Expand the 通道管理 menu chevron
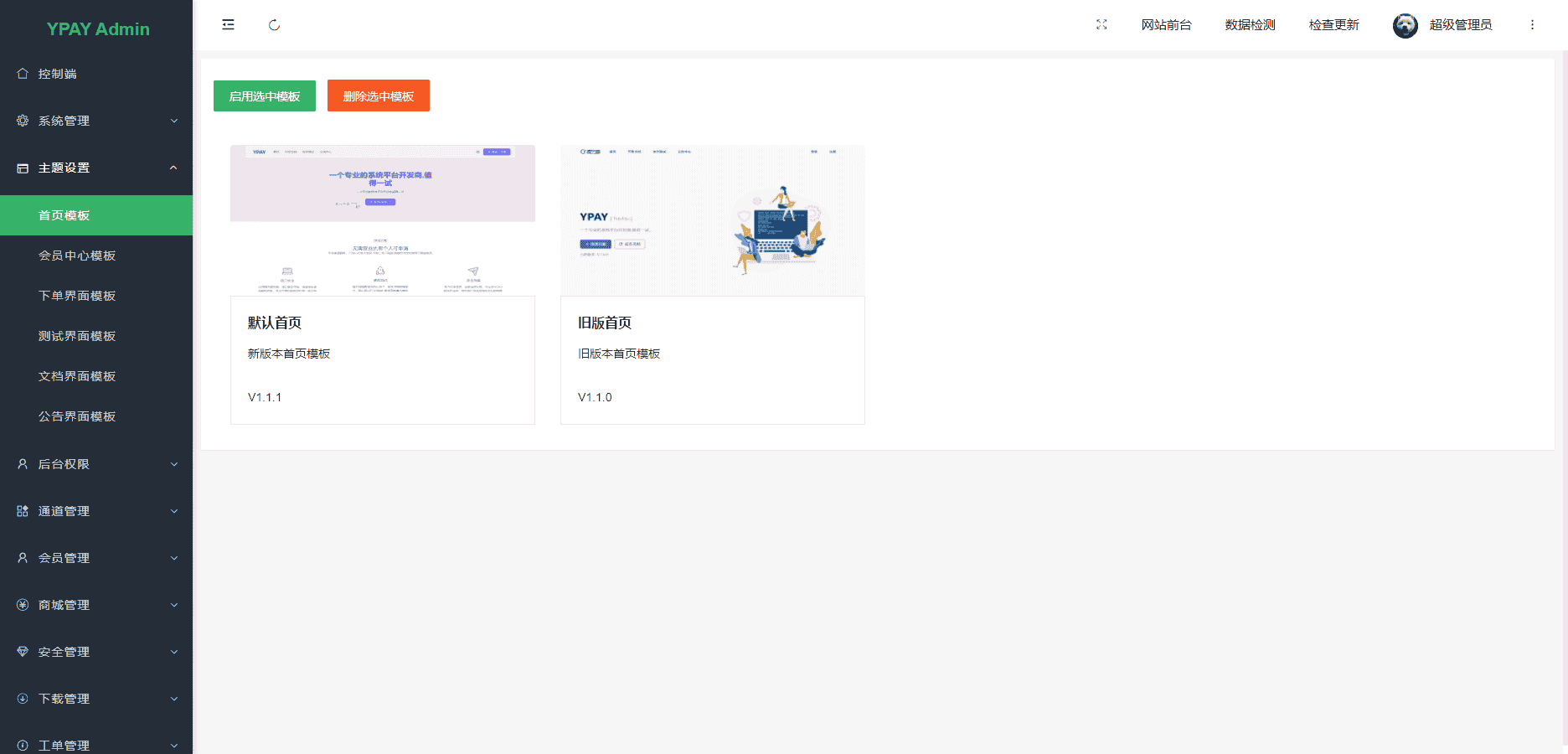This screenshot has width=1568, height=754. pos(173,511)
